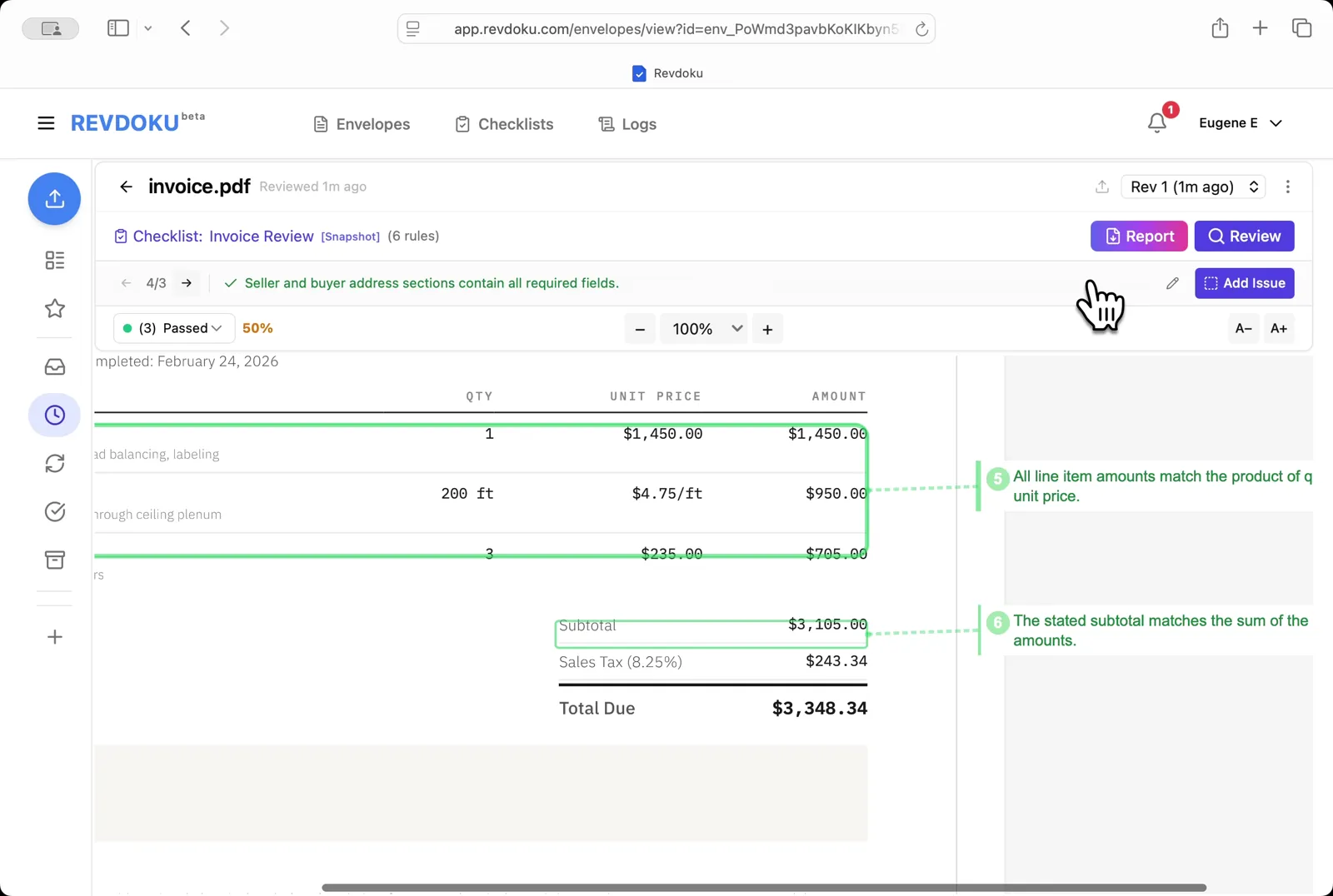Toggle the hamburger navigation menu
Image resolution: width=1333 pixels, height=896 pixels.
point(46,123)
